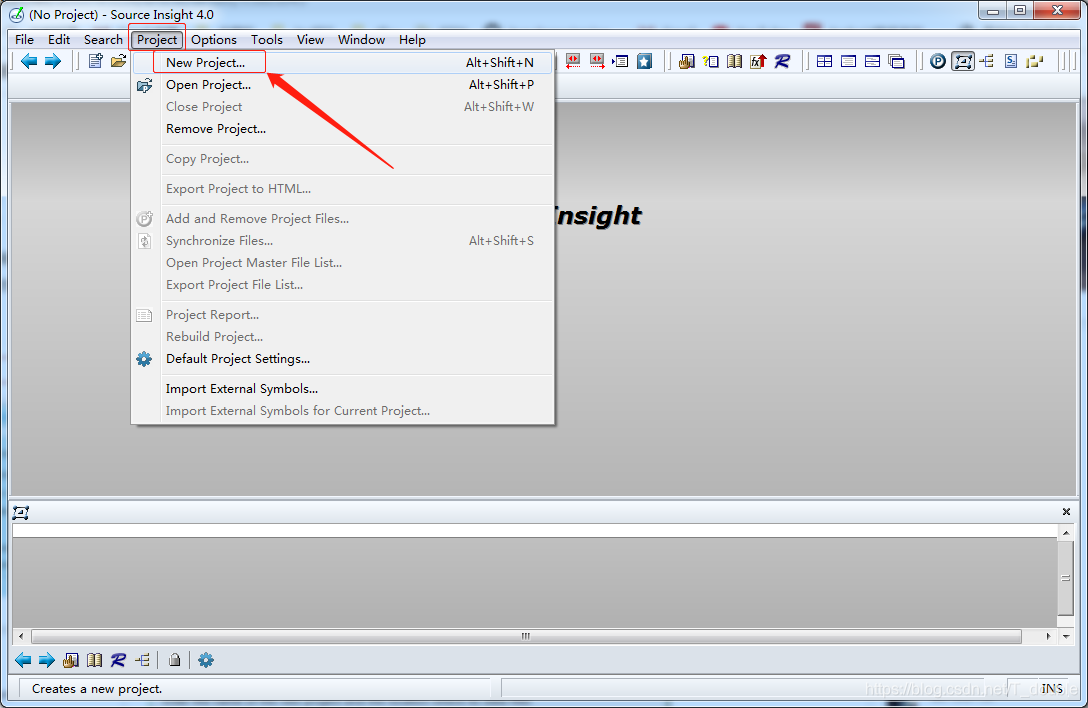1088x708 pixels.
Task: Click the fx Jump To Caller icon
Action: (x=758, y=61)
